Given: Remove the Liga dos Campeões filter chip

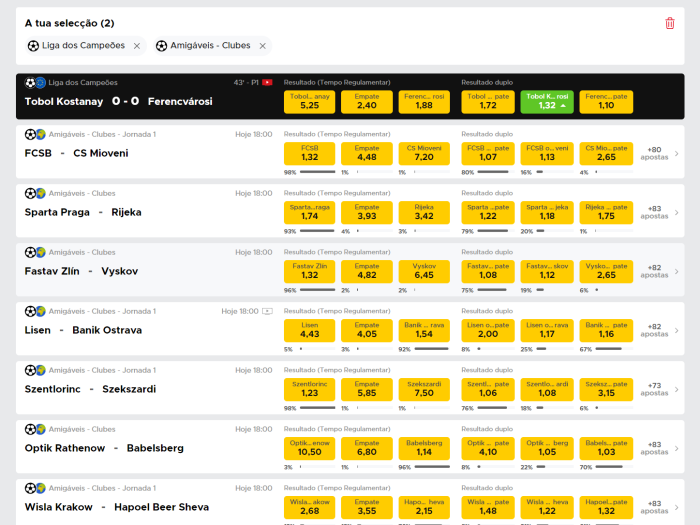Looking at the screenshot, I should point(137,46).
